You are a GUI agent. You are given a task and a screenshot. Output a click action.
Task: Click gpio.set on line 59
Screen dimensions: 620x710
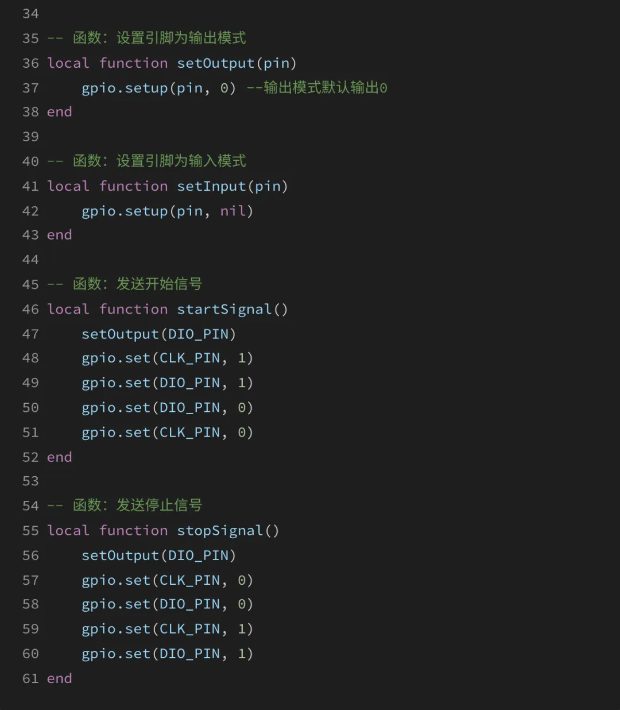(x=116, y=629)
